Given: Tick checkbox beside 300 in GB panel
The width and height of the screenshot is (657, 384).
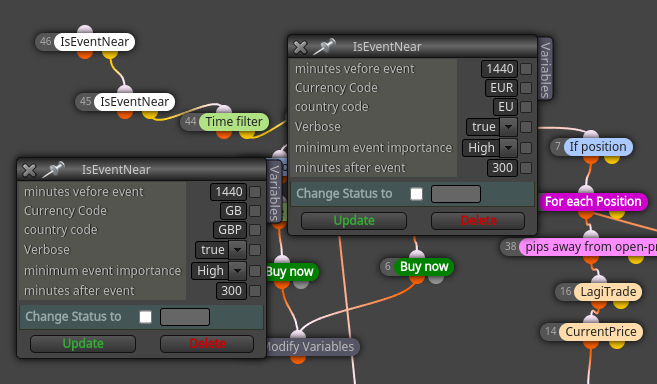Looking at the screenshot, I should 255,291.
